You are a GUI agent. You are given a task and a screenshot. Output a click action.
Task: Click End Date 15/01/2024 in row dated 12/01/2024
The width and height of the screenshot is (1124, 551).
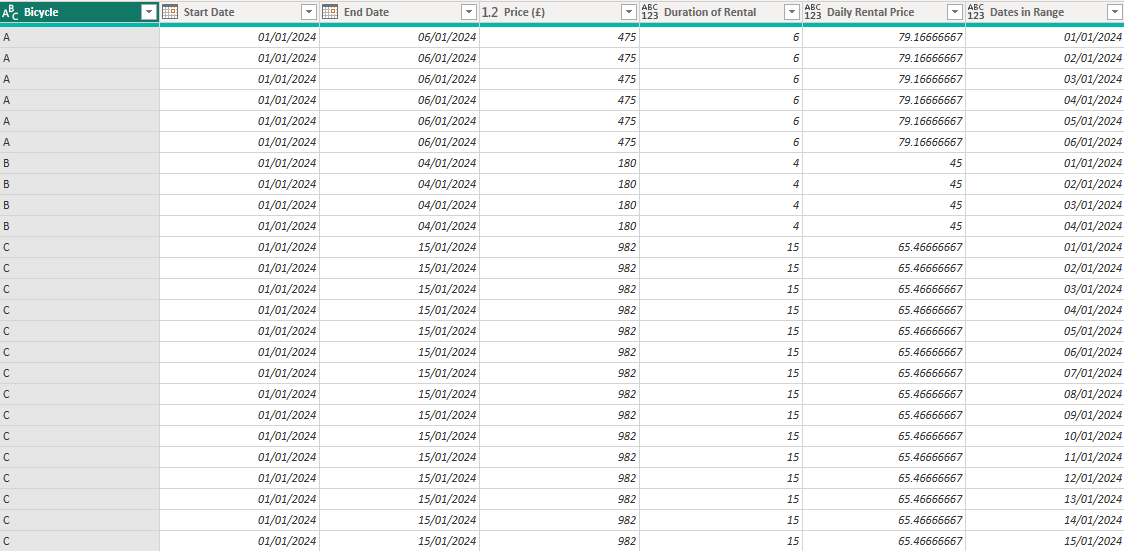click(x=399, y=477)
